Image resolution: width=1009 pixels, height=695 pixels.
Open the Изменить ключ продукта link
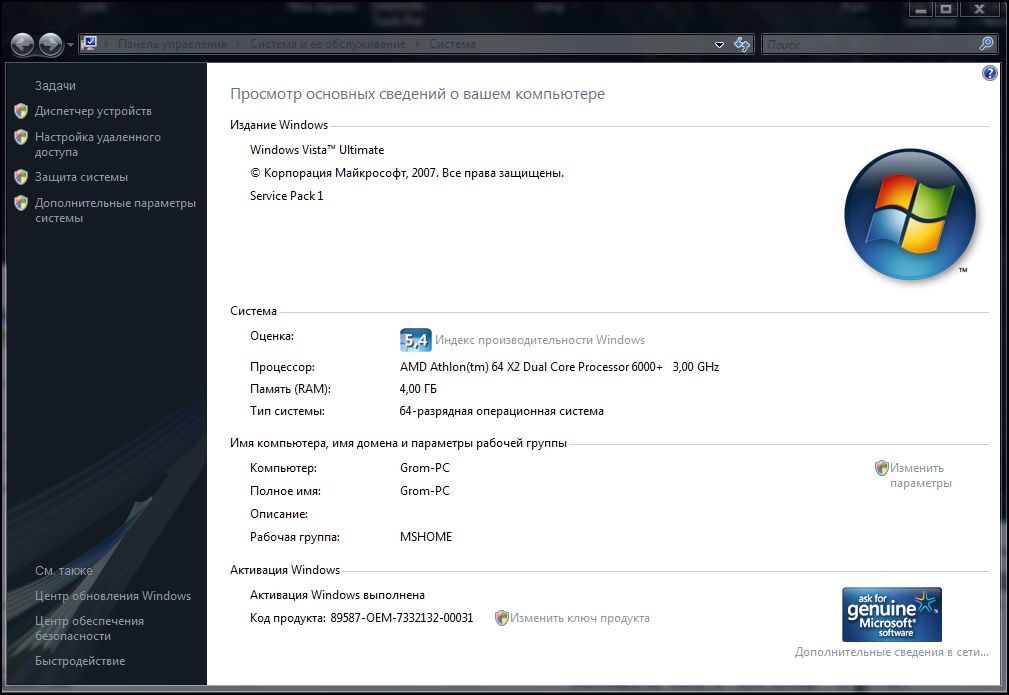tap(580, 618)
